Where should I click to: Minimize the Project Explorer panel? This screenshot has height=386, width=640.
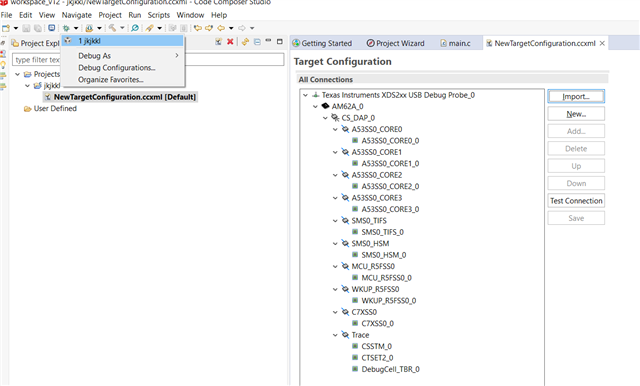click(268, 41)
